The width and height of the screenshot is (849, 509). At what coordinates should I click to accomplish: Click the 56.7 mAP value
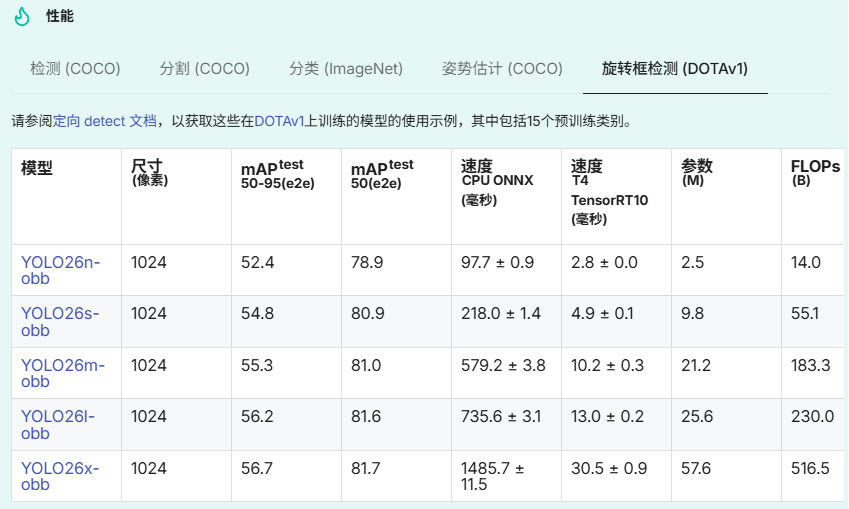pyautogui.click(x=257, y=468)
